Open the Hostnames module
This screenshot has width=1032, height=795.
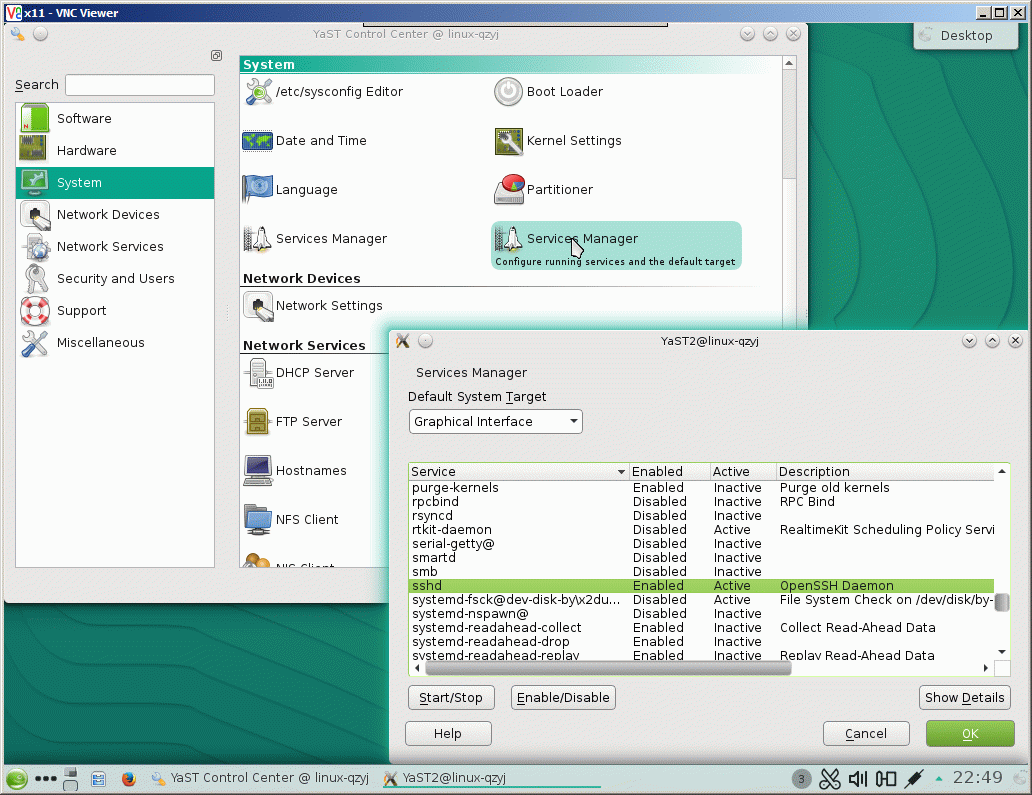pos(296,471)
